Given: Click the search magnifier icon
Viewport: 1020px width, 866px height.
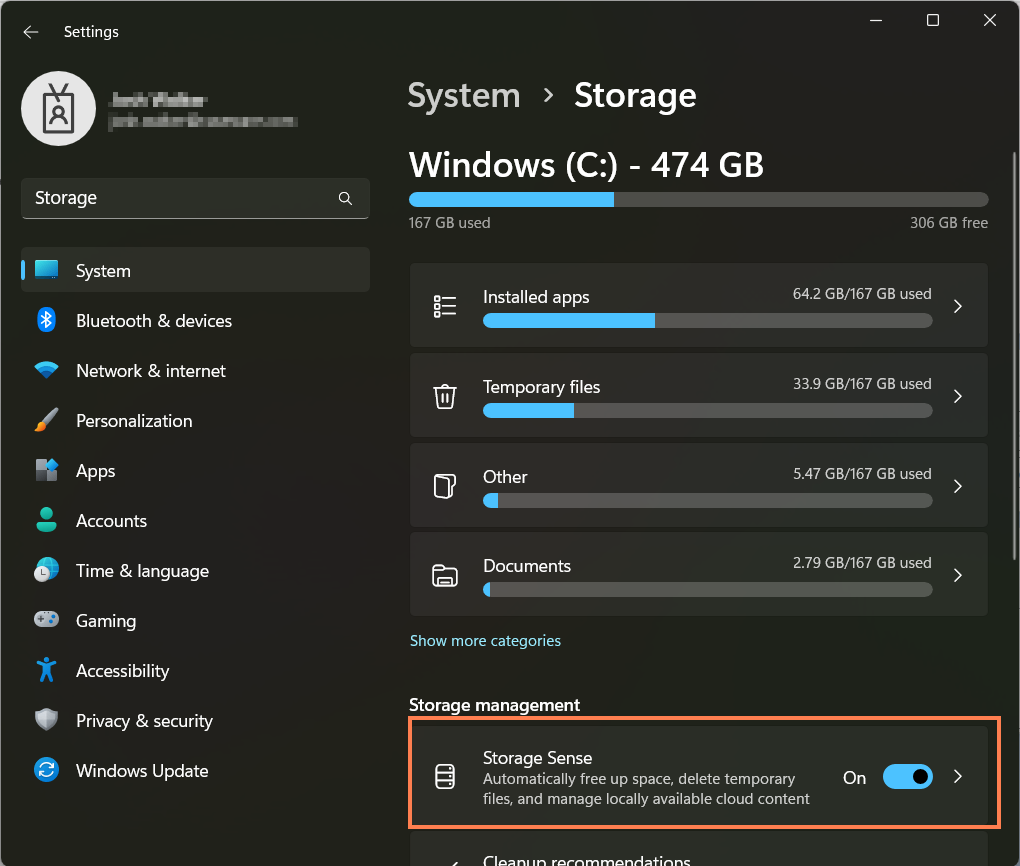Looking at the screenshot, I should point(345,198).
